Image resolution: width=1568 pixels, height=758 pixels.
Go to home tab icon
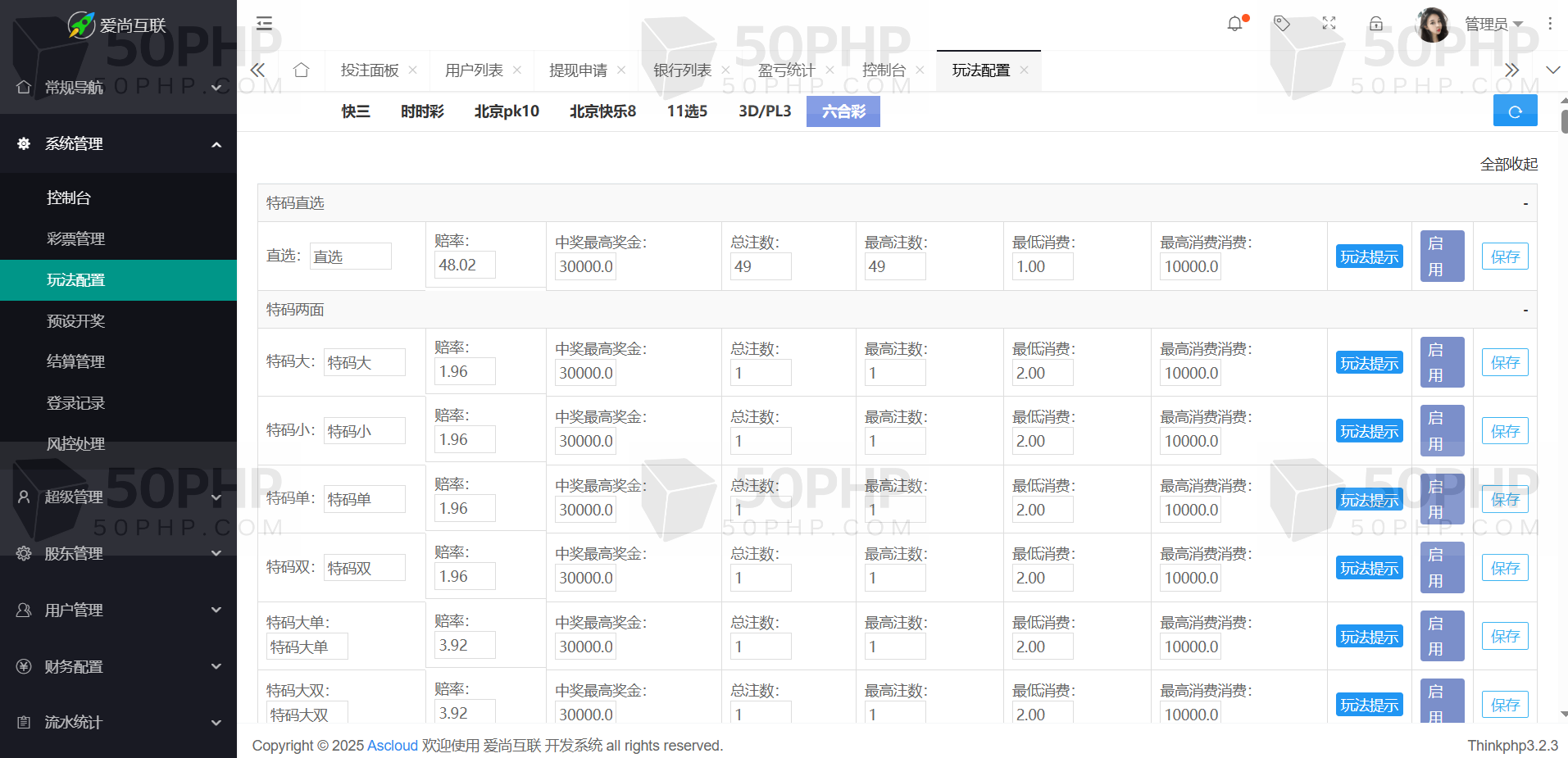(301, 70)
